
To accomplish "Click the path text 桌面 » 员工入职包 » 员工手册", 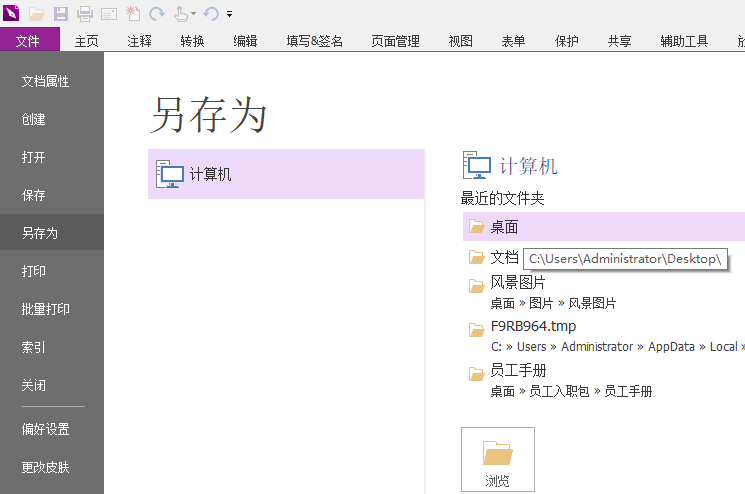I will tap(572, 391).
